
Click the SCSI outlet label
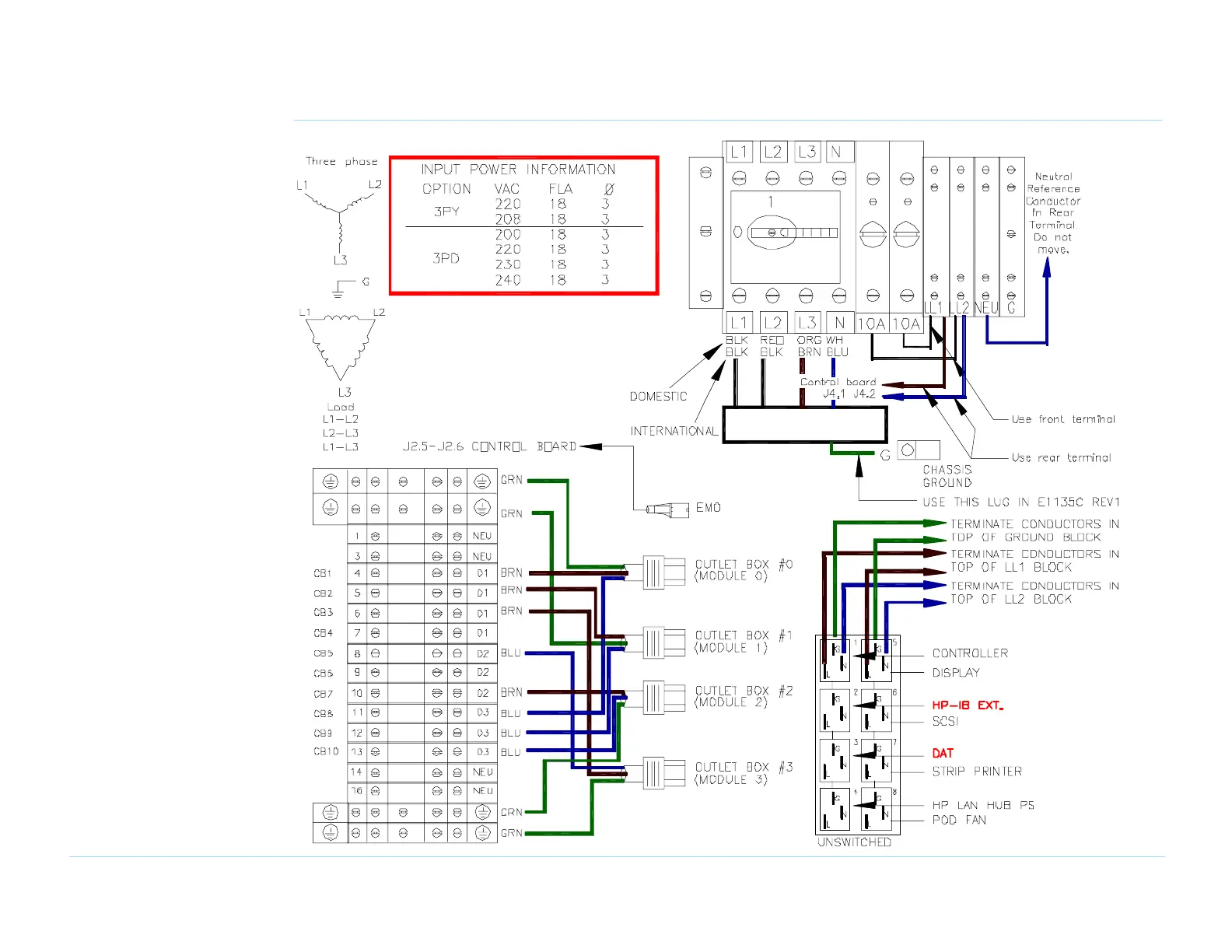[x=946, y=722]
